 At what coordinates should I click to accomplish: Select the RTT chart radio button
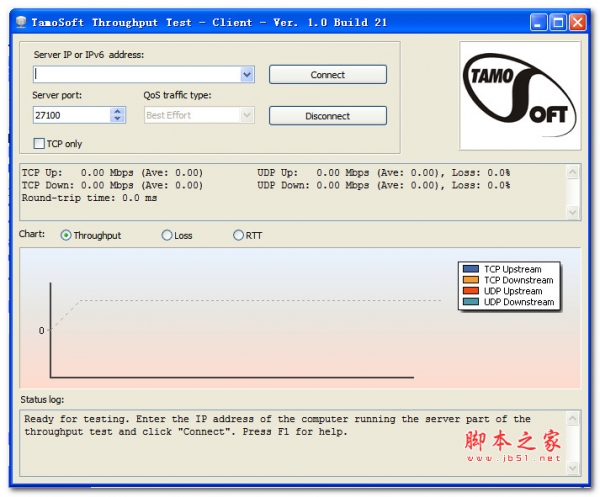click(238, 235)
